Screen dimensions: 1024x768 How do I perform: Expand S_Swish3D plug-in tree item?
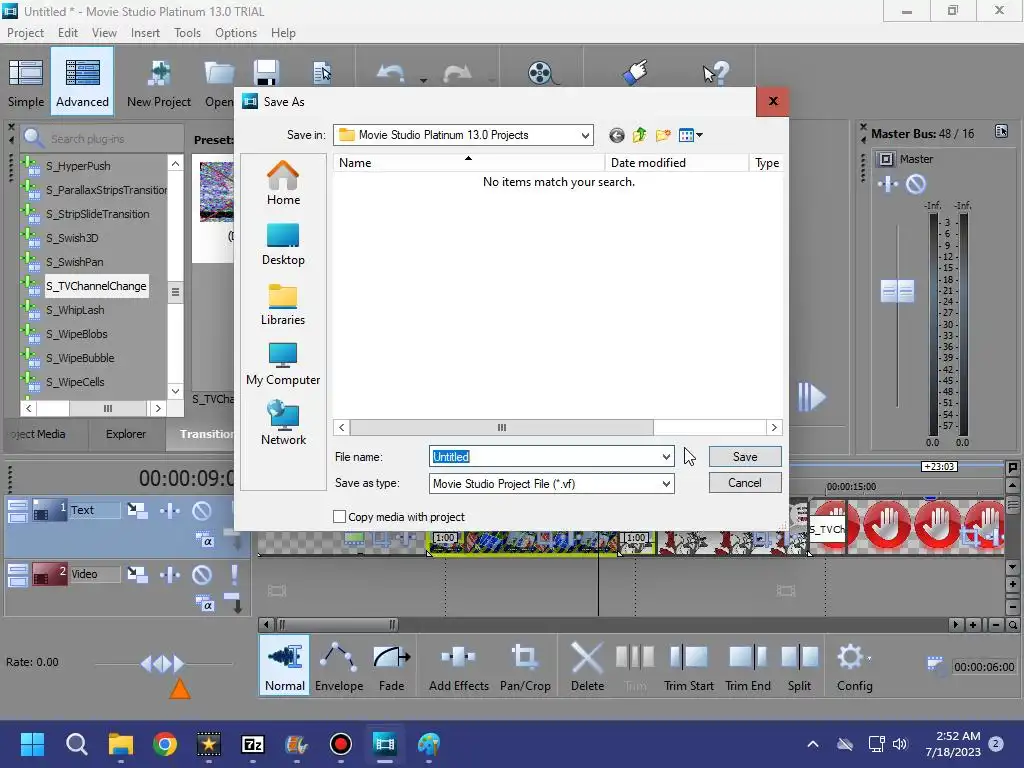(x=29, y=236)
